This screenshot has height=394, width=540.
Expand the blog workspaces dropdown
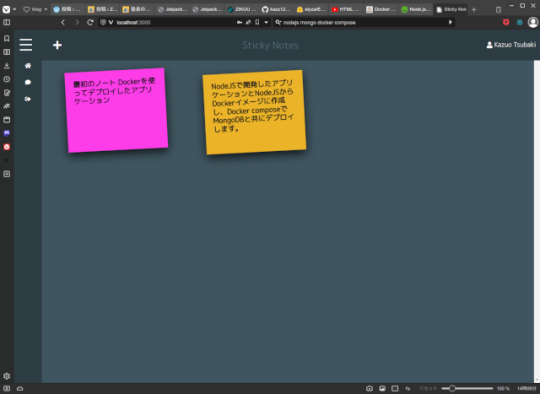pyautogui.click(x=35, y=9)
